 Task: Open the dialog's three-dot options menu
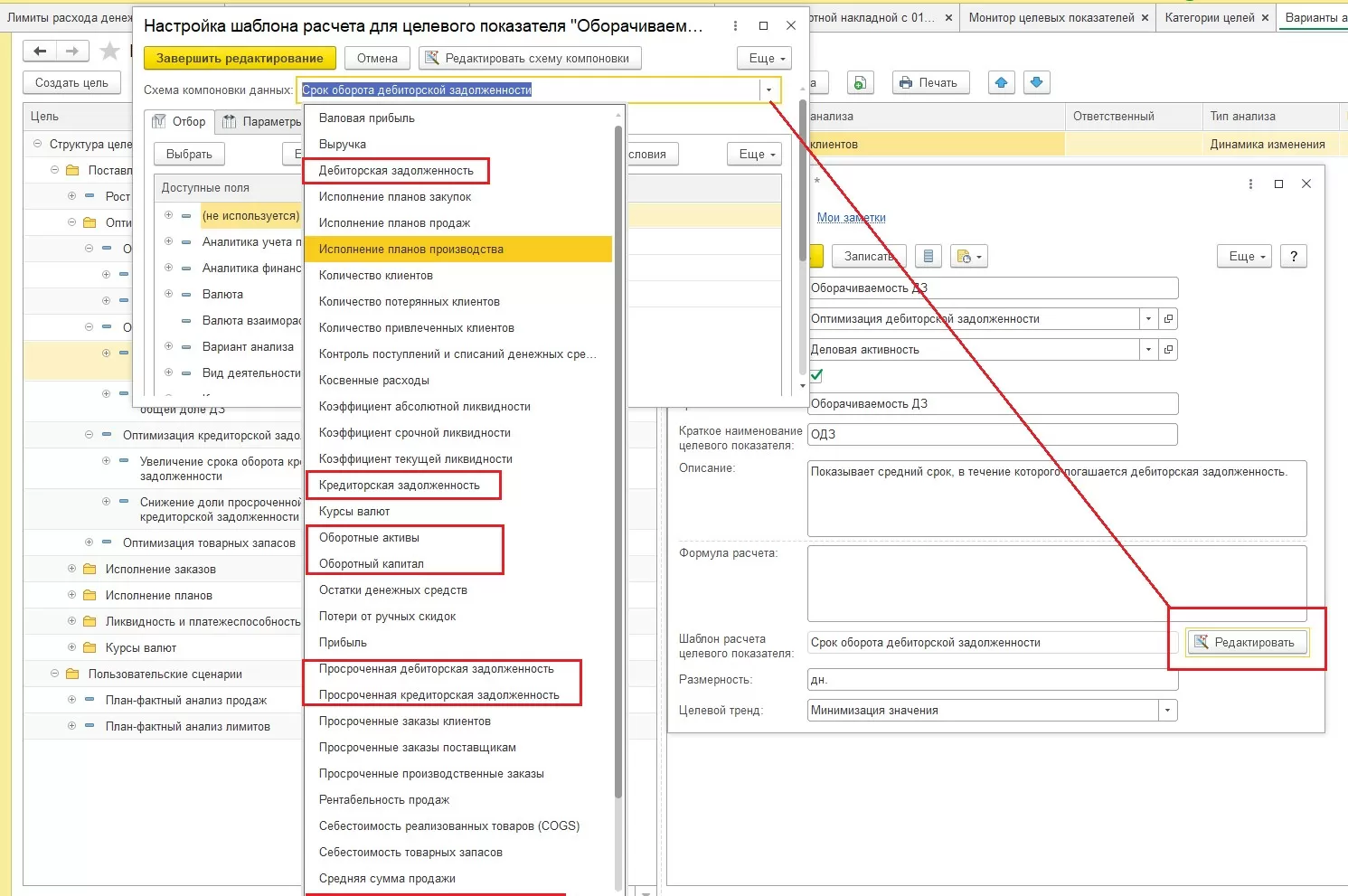(x=734, y=26)
